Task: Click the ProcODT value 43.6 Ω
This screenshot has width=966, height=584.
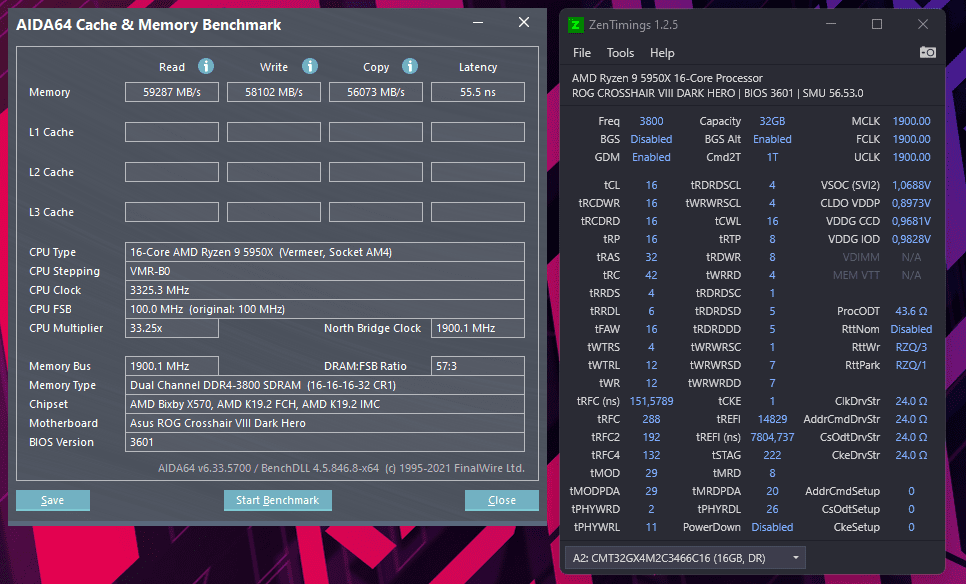Action: point(911,311)
